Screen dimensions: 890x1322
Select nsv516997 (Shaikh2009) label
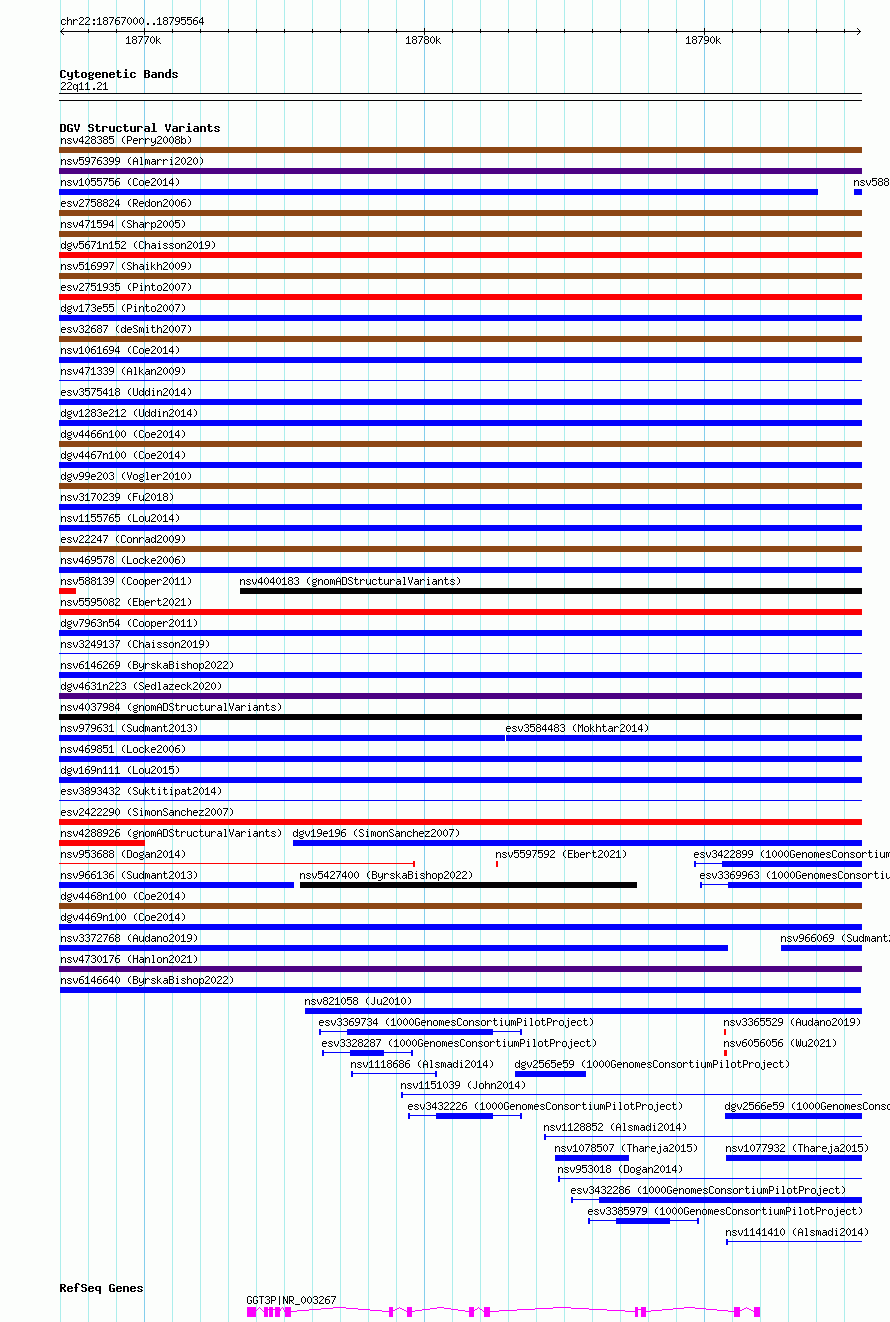[125, 266]
